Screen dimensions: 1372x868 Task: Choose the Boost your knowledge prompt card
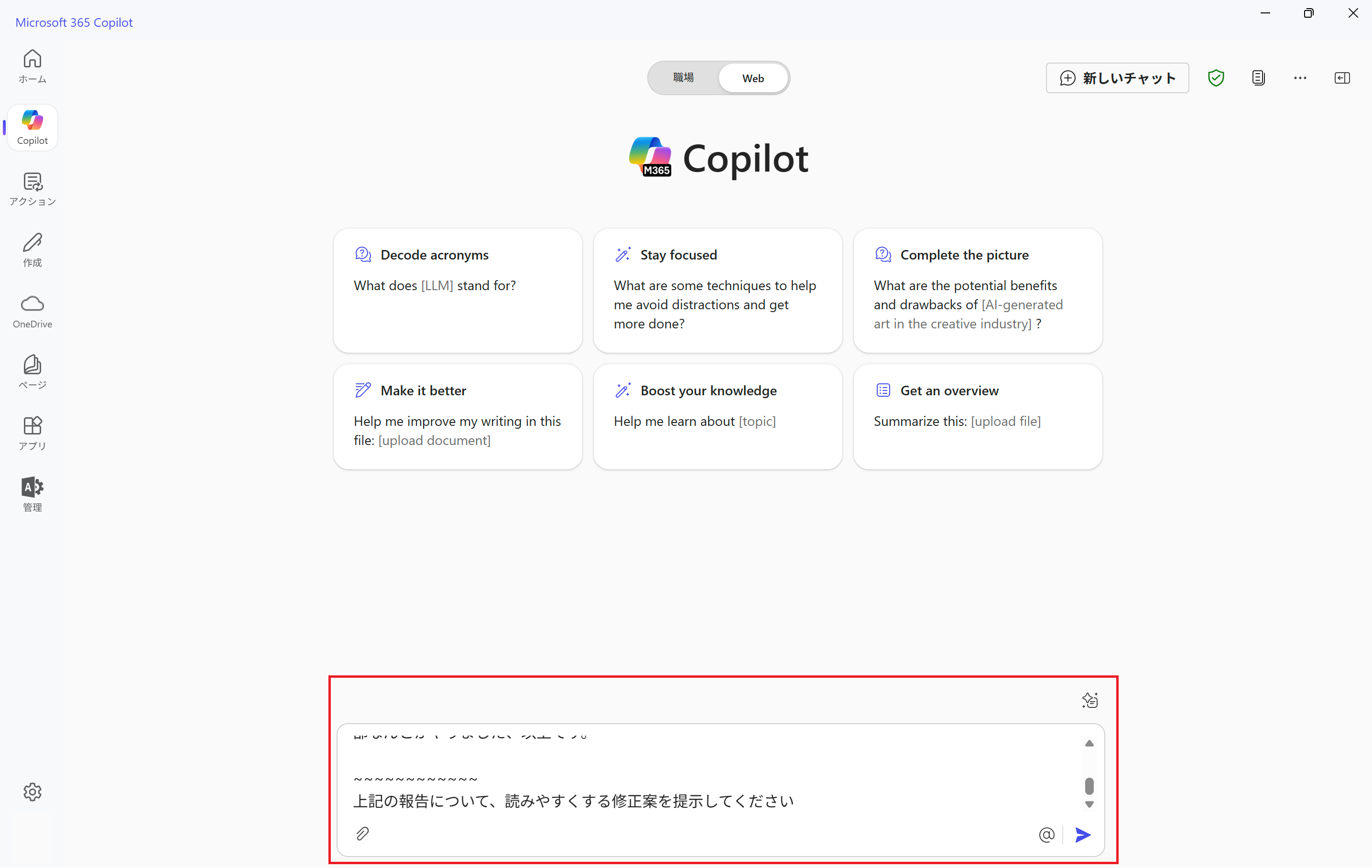coord(718,417)
